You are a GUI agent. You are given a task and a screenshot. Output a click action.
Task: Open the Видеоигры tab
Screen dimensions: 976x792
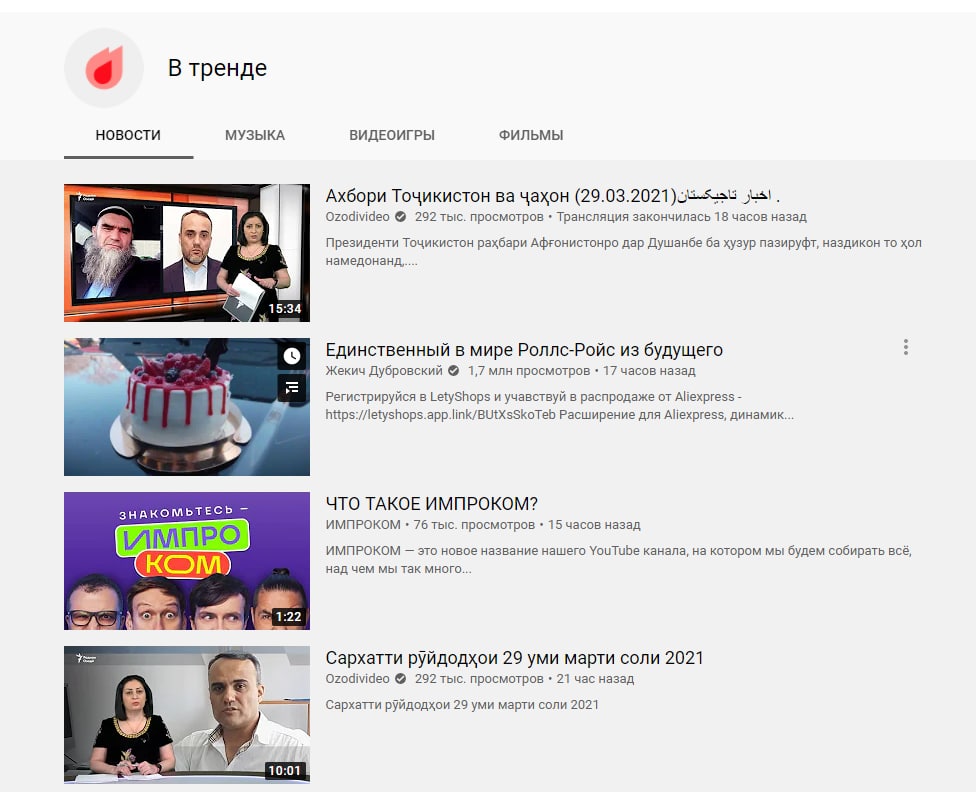point(392,135)
